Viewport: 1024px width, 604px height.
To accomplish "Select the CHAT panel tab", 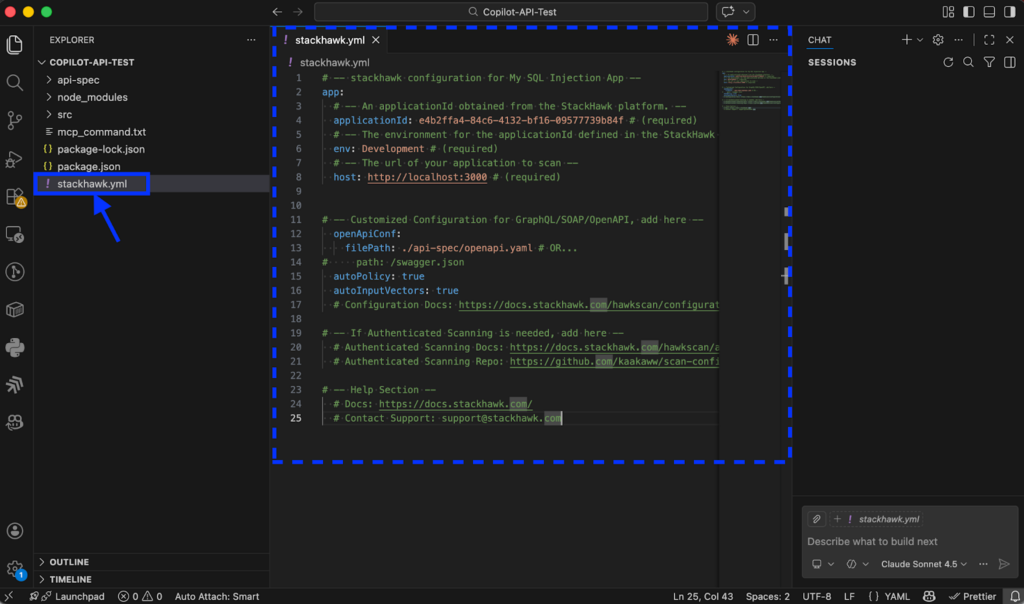I will pyautogui.click(x=819, y=40).
